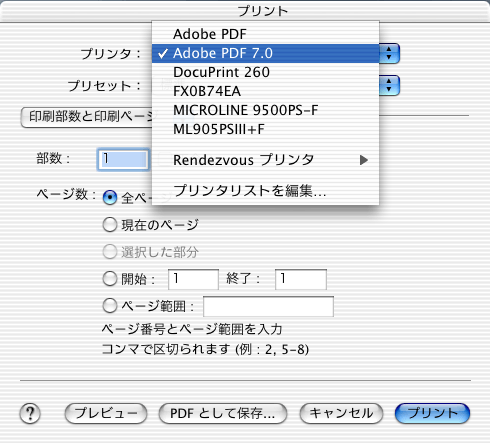
Task: Select the 開始 range radio button
Action: [110, 279]
